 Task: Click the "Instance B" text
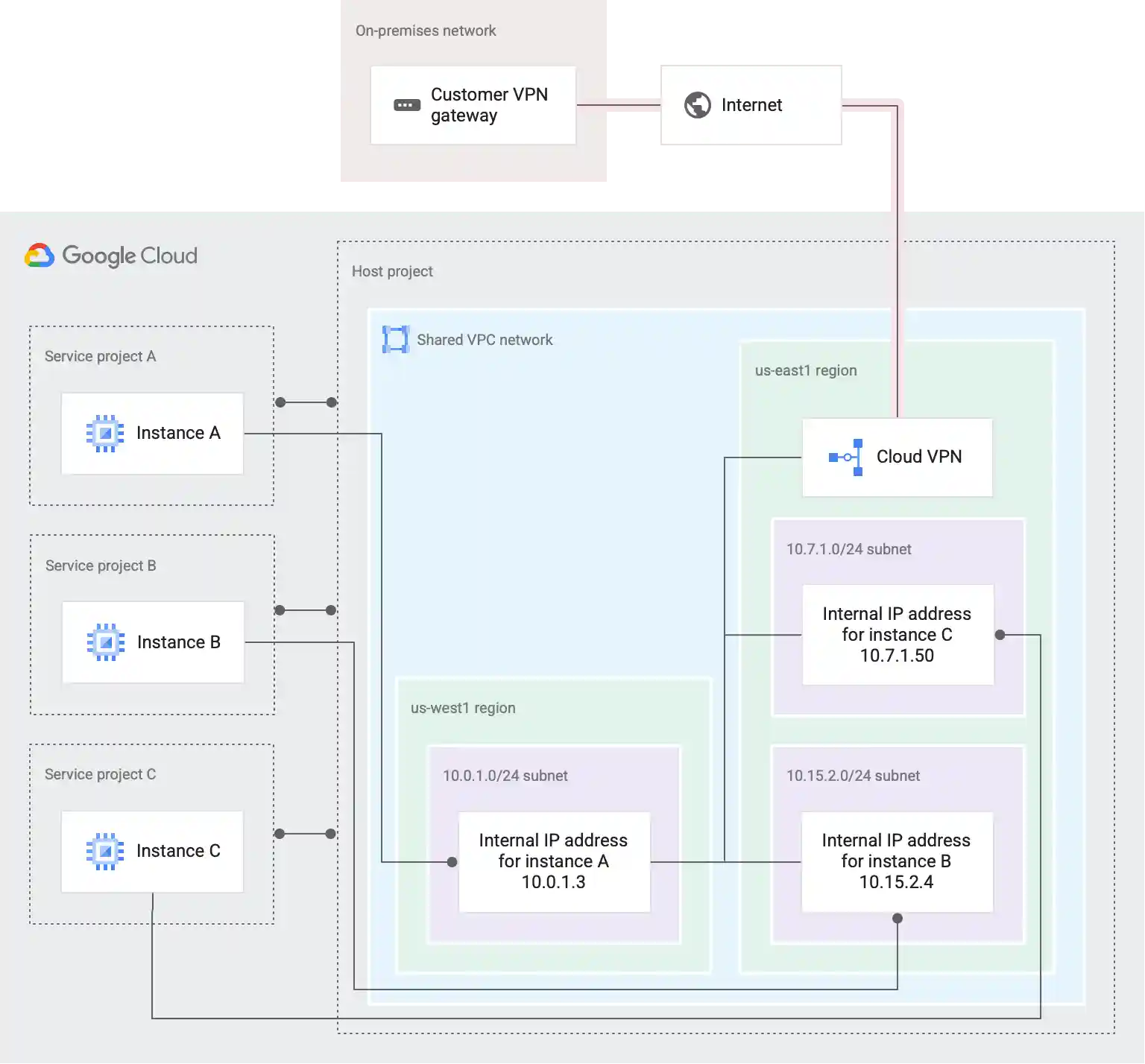pyautogui.click(x=179, y=642)
